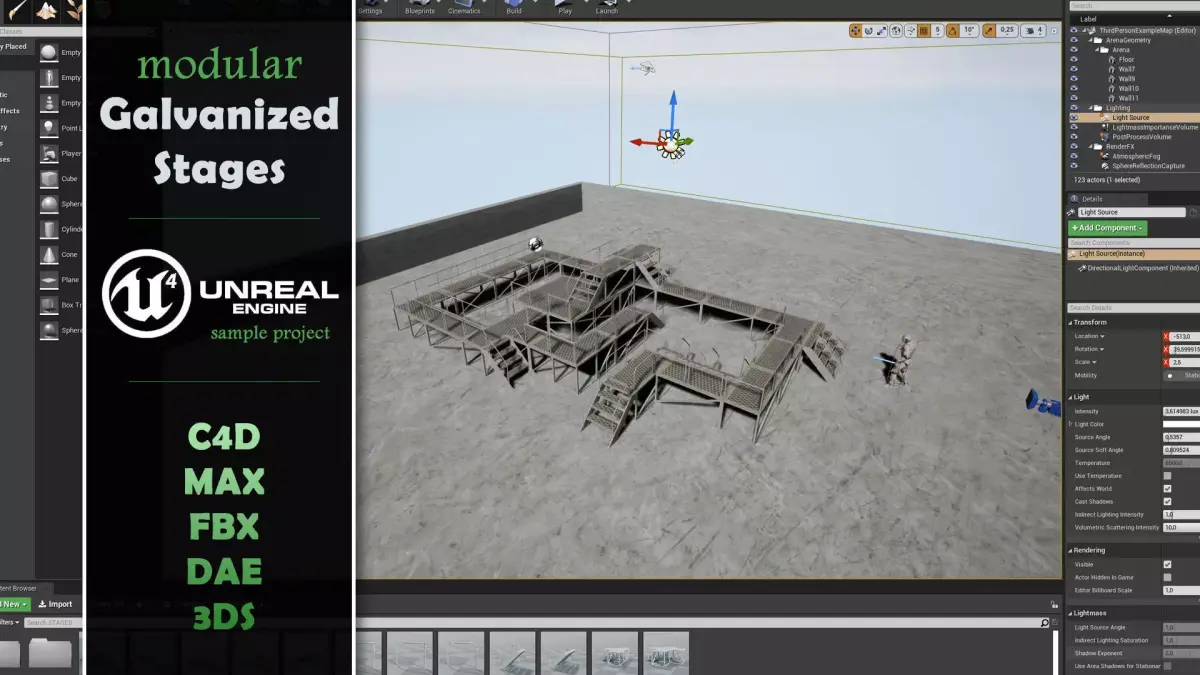Set Mobility to Static
The height and width of the screenshot is (675, 1200).
point(1182,375)
